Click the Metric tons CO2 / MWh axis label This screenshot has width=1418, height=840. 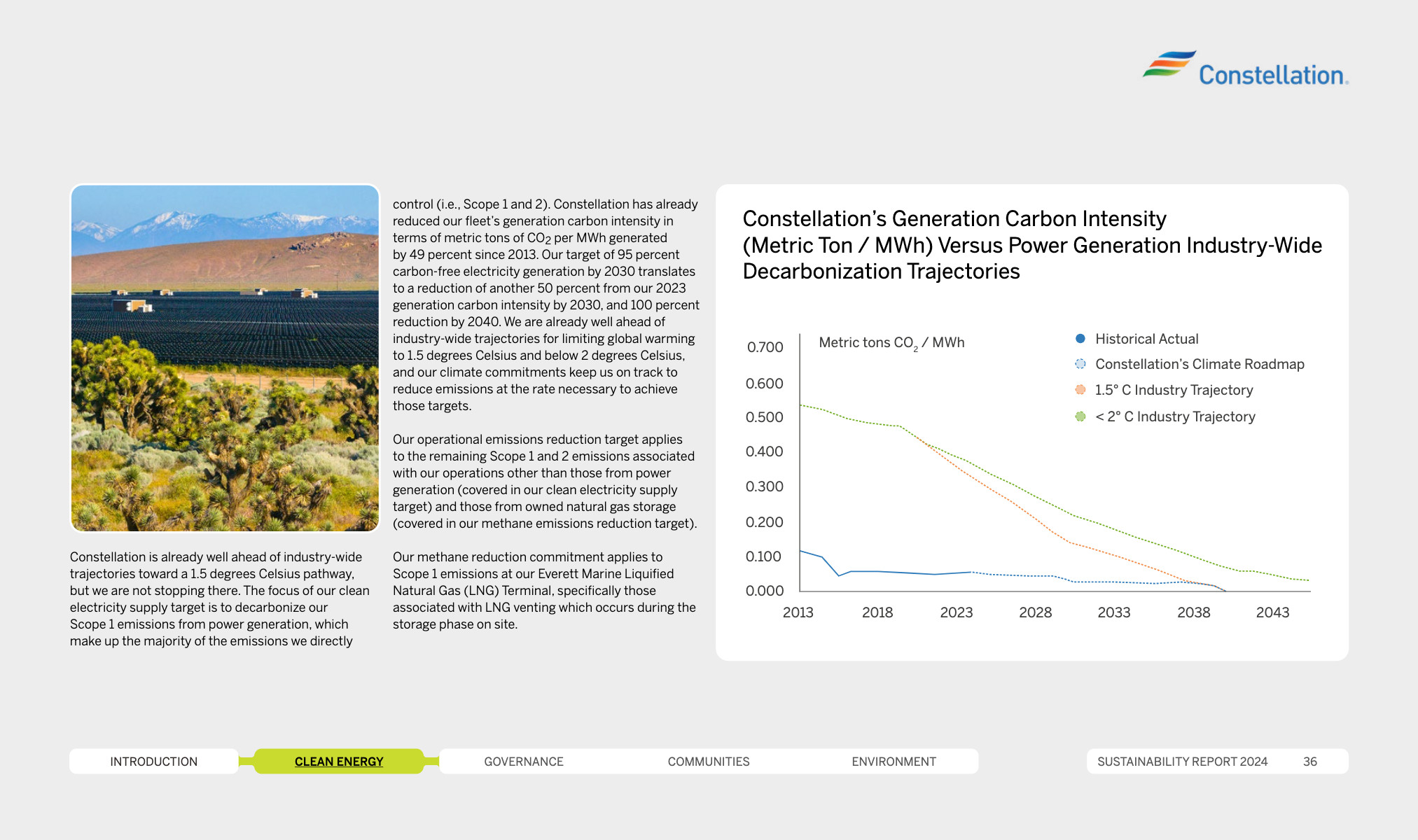point(891,343)
